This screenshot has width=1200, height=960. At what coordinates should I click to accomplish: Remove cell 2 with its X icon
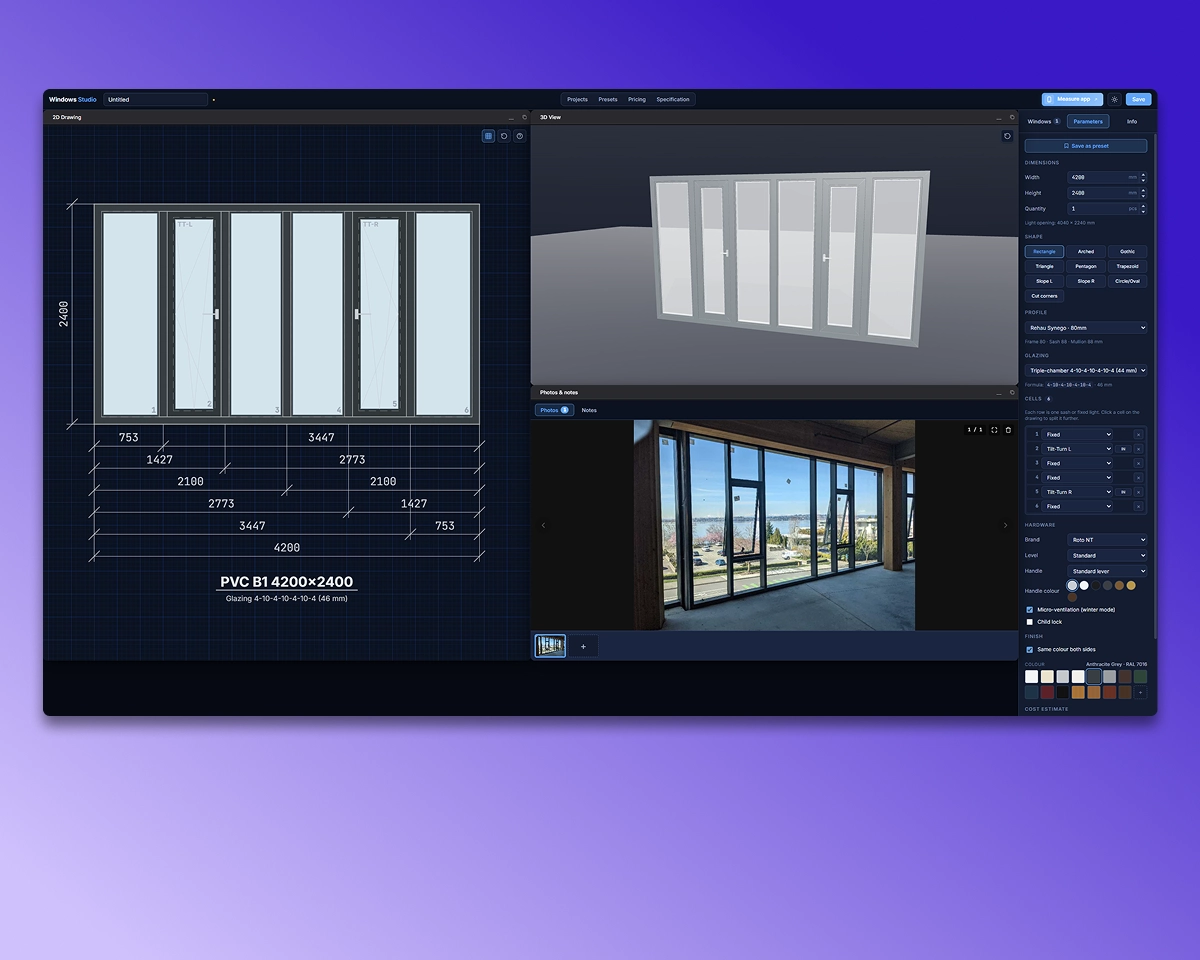[x=1138, y=449]
